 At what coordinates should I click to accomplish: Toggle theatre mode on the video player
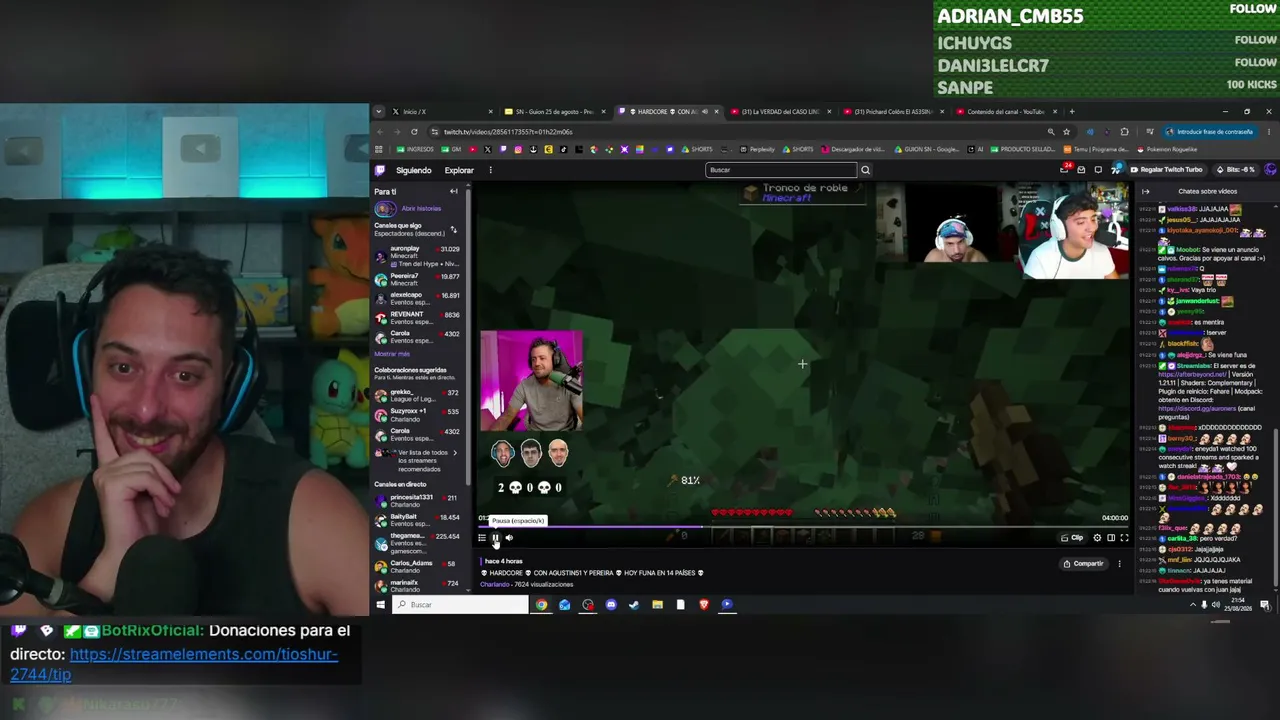1110,538
